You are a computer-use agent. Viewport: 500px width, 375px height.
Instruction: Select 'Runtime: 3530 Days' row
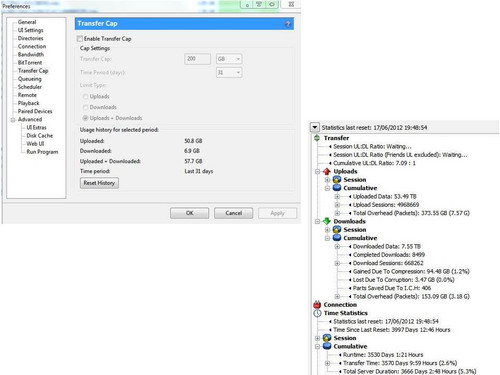(x=383, y=355)
